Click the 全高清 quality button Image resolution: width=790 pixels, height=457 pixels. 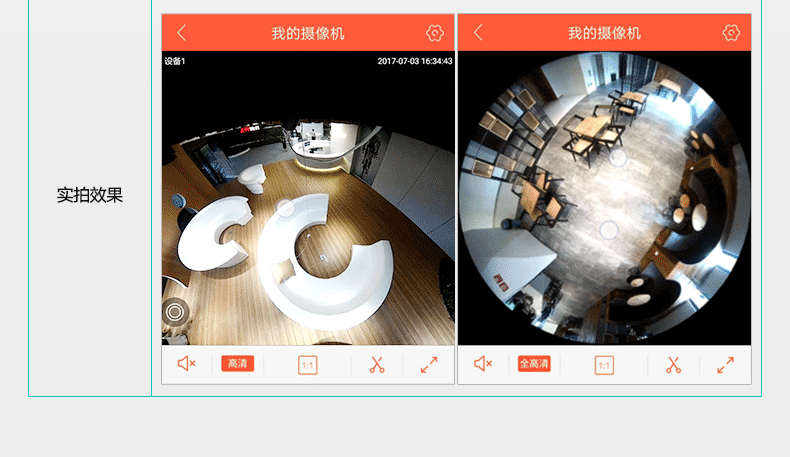[534, 364]
